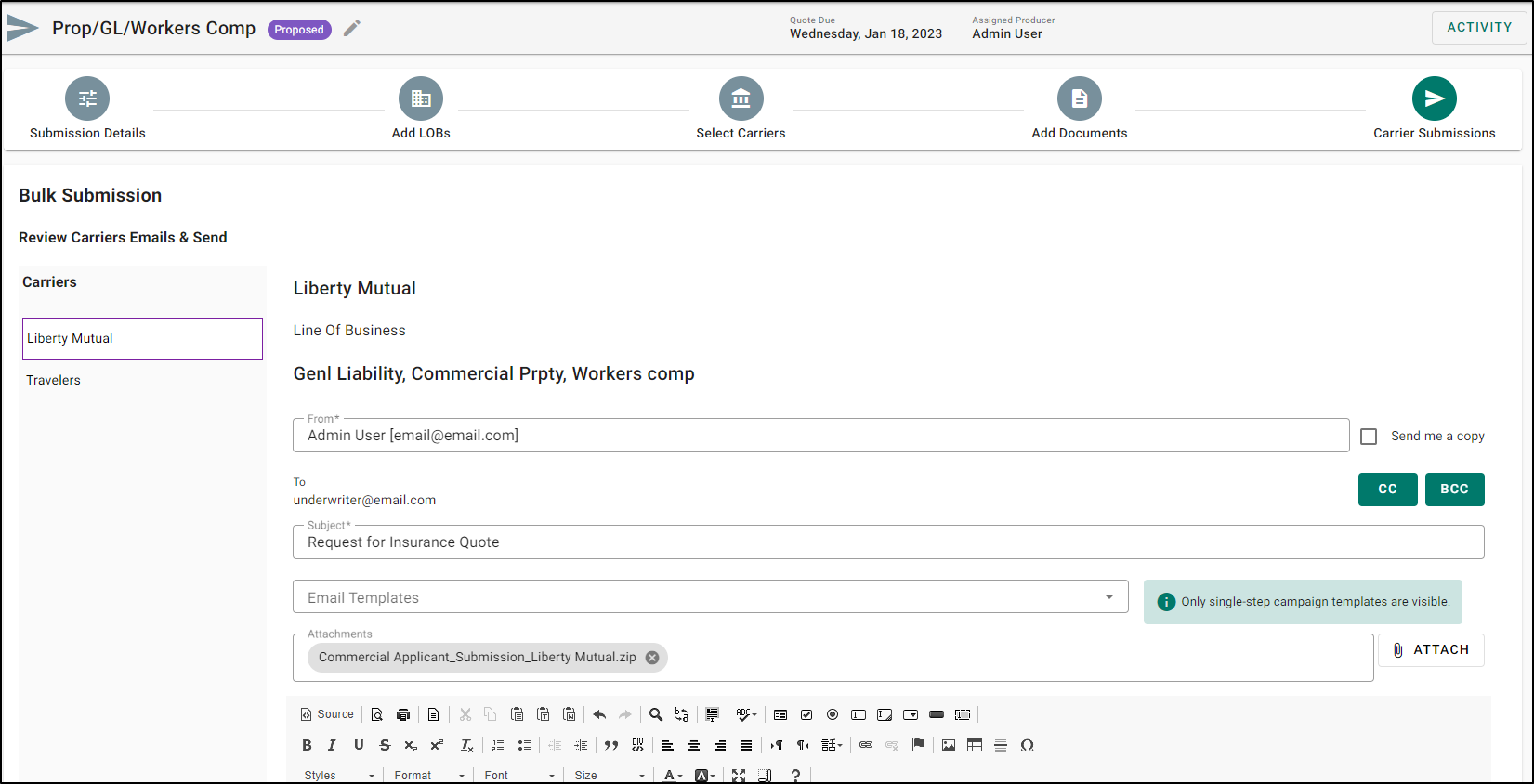This screenshot has height=784, width=1534.
Task: Toggle Superscript formatting
Action: pos(437,745)
